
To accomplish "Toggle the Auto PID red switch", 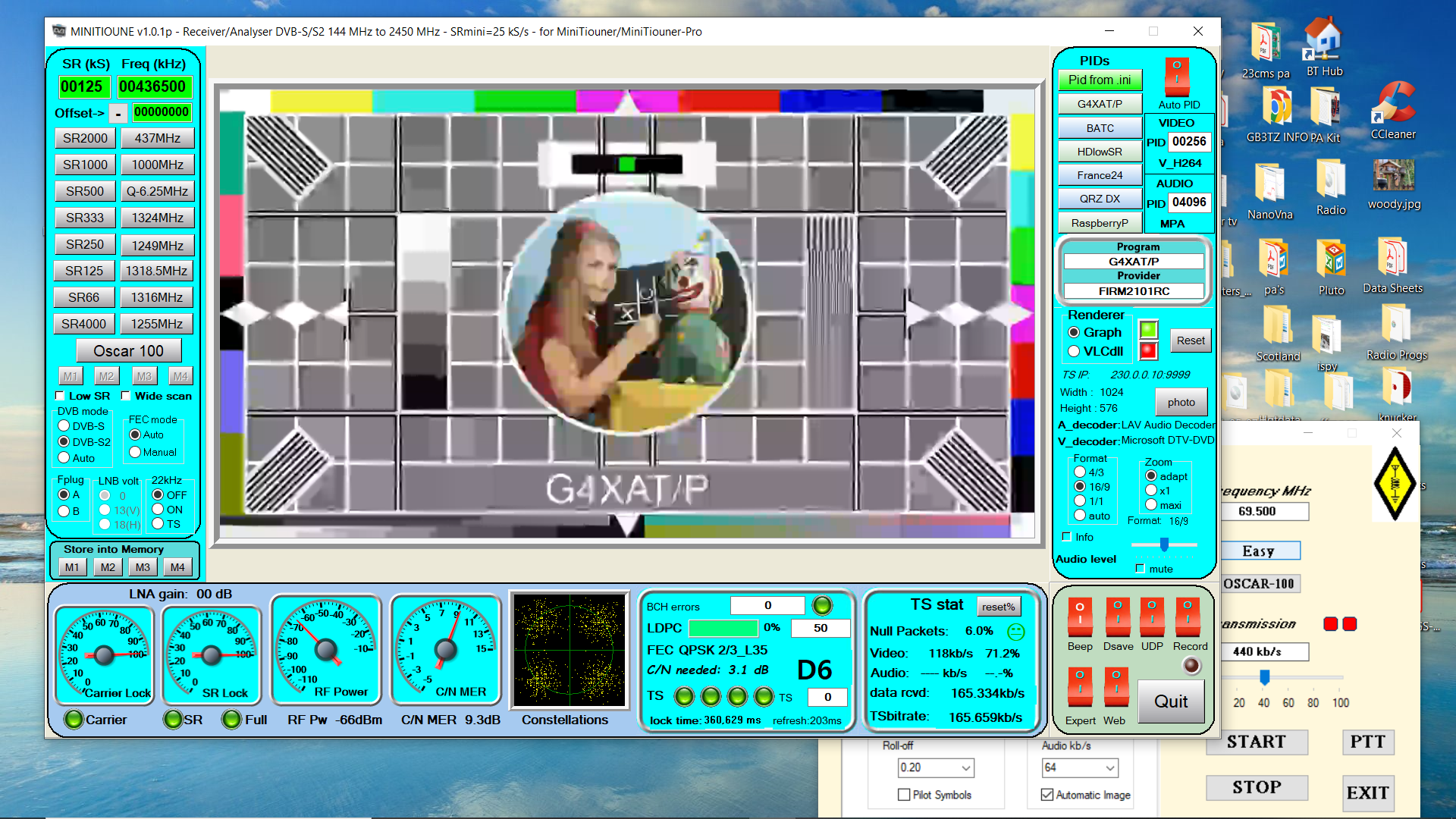I will 1177,77.
